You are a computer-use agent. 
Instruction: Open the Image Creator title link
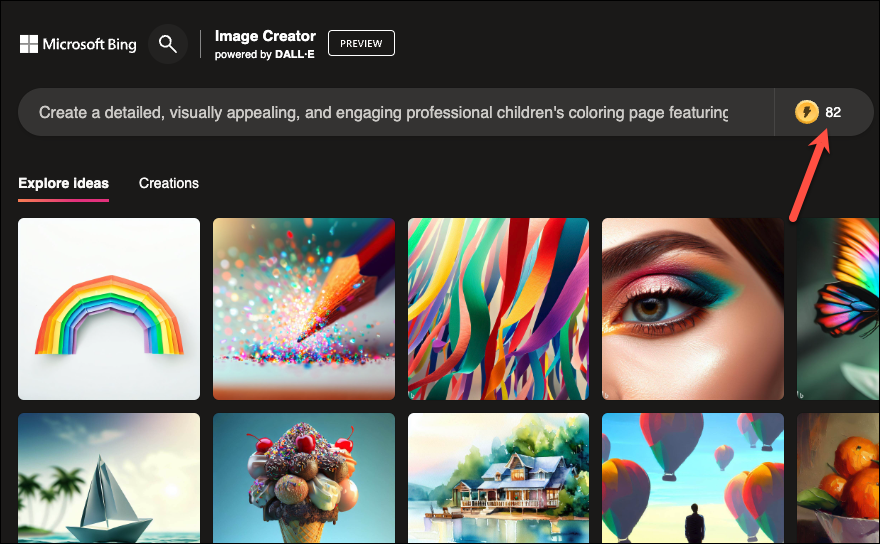click(265, 36)
